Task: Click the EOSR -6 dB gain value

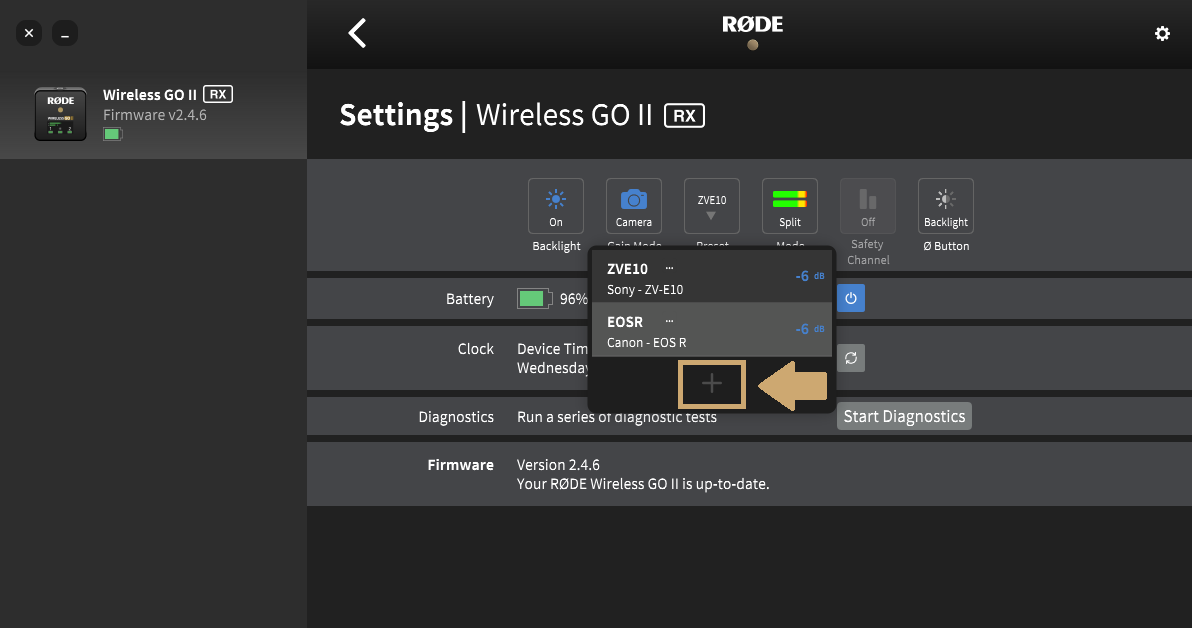Action: 810,329
